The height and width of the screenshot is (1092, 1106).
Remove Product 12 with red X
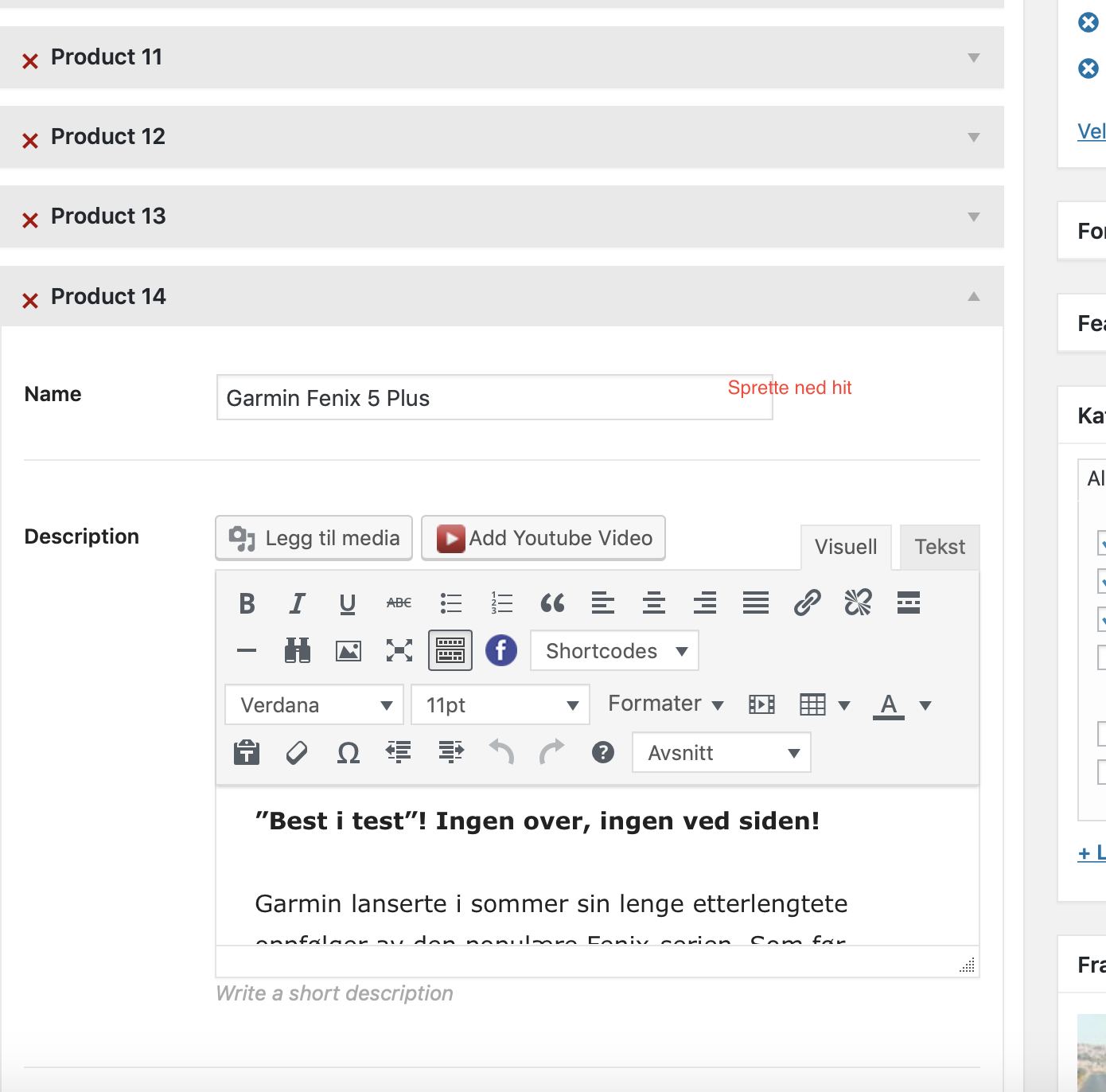(x=30, y=140)
